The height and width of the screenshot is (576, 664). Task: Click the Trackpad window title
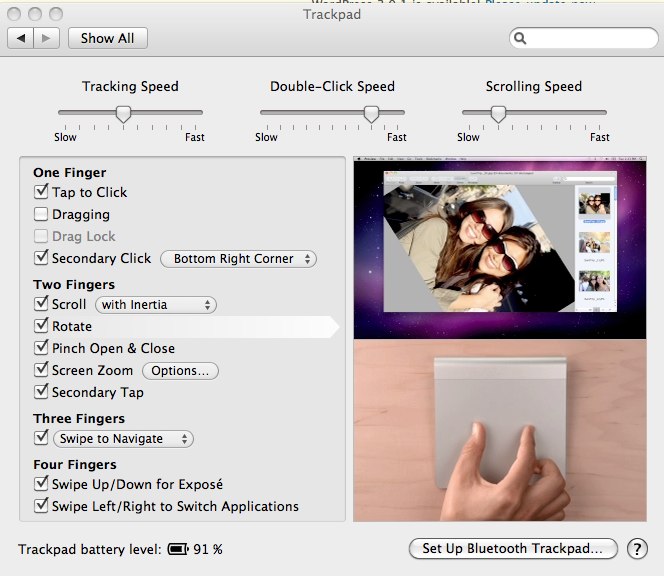(x=332, y=14)
